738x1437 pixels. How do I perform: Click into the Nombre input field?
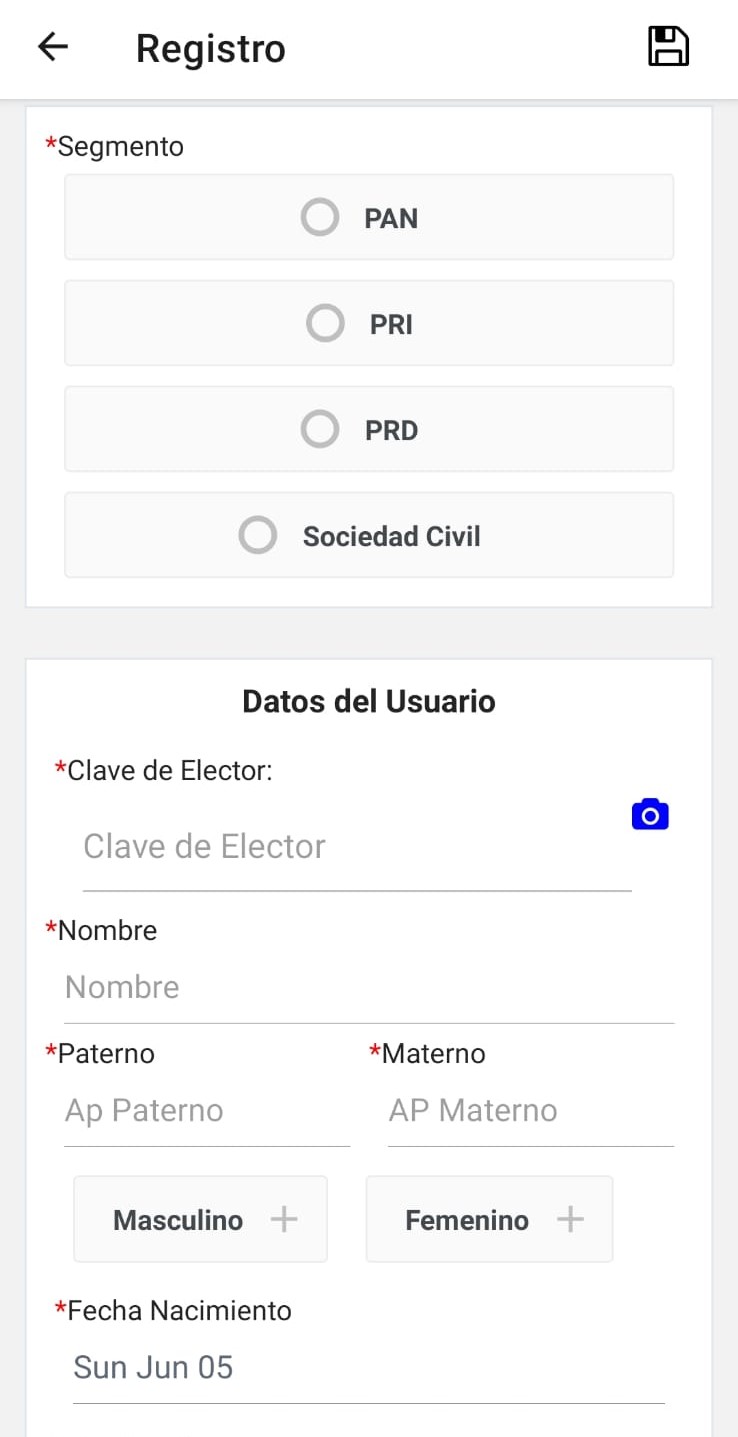coord(368,988)
